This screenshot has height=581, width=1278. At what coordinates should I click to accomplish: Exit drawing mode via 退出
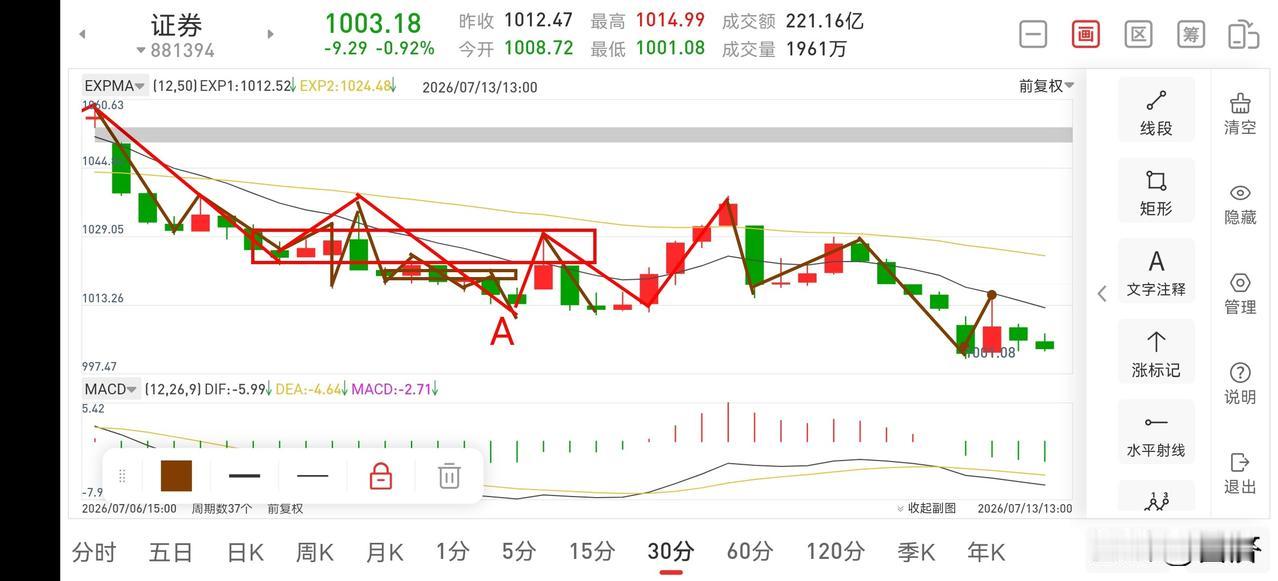coord(1240,473)
